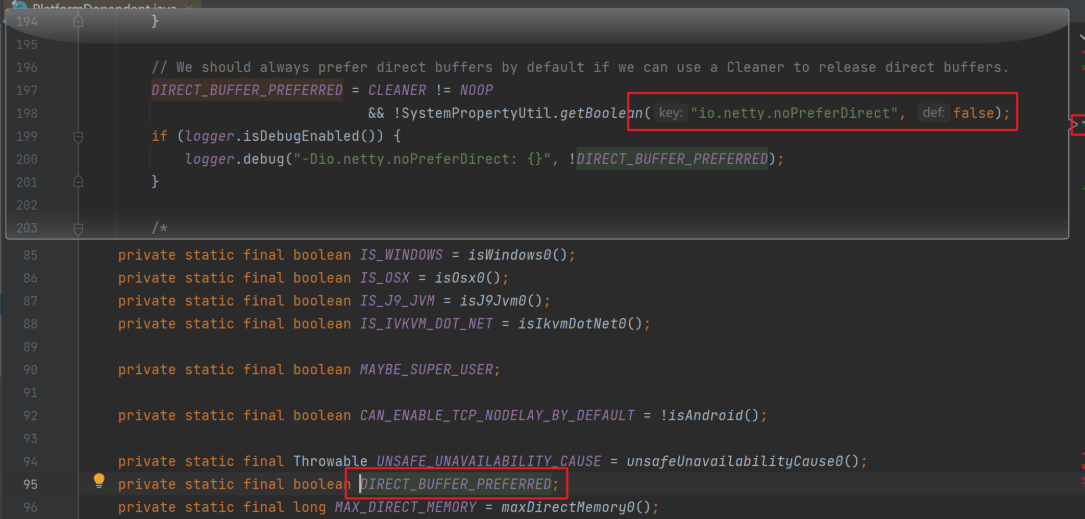
Task: Click DIRECT_BUFFER_PREFERRED declaration on line 95
Action: [456, 484]
